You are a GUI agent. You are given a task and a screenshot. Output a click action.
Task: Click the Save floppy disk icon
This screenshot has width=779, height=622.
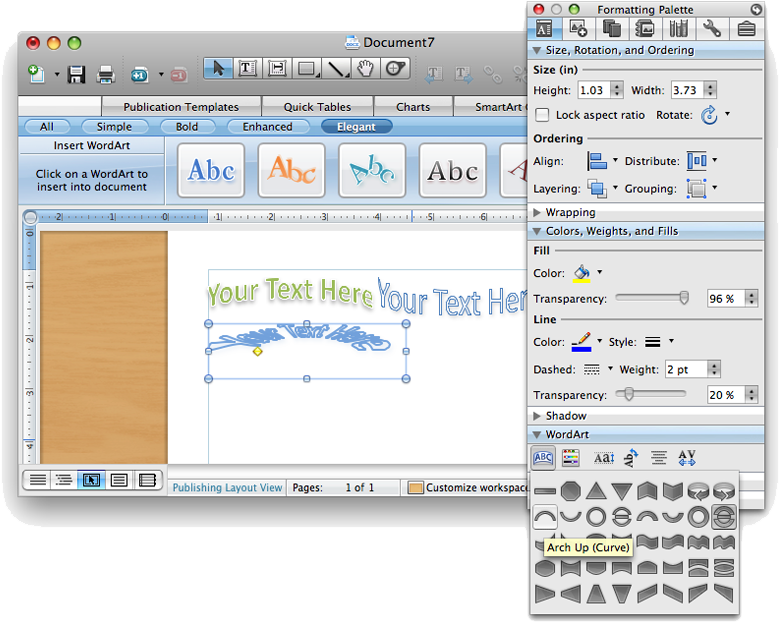tap(78, 74)
